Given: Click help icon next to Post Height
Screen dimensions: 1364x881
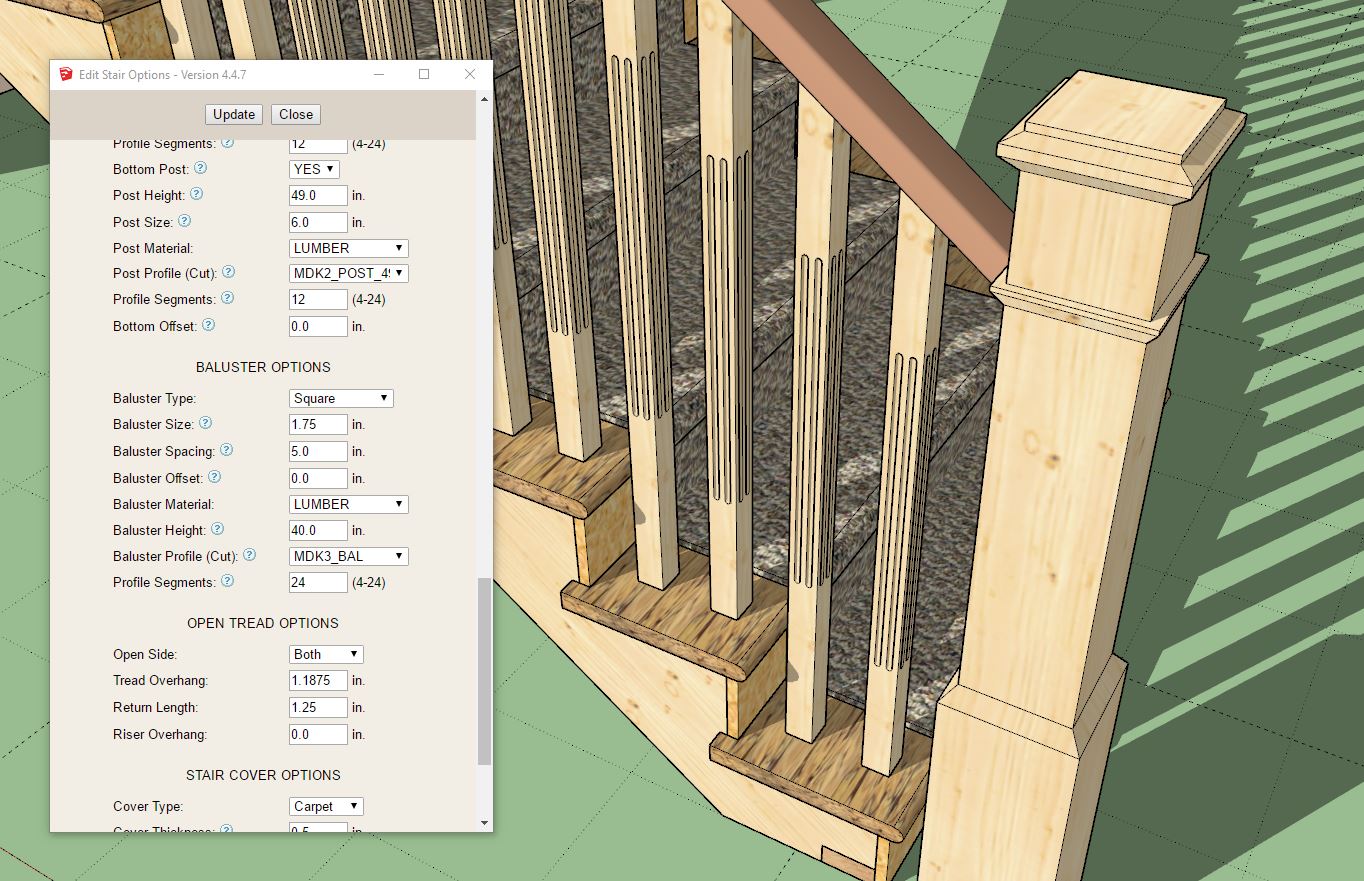Looking at the screenshot, I should point(196,195).
